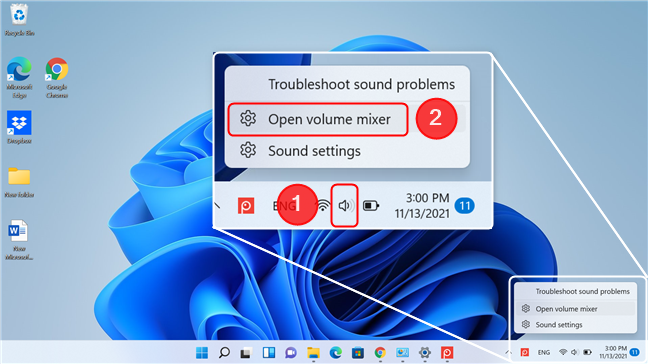Viewport: 648px width, 364px height.
Task: Choose Sound settings in the small tray menu
Action: tap(575, 325)
